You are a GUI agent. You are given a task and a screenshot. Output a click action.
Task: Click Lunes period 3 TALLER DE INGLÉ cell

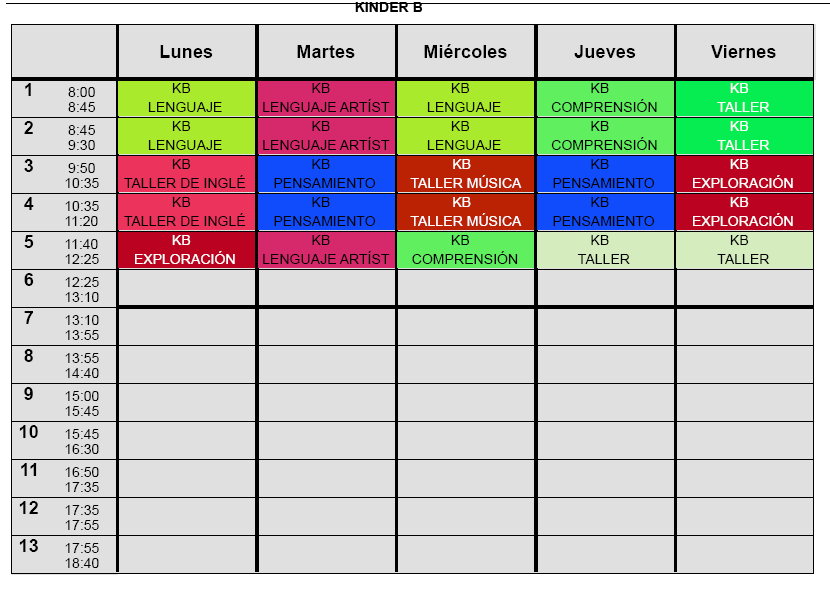coord(186,174)
